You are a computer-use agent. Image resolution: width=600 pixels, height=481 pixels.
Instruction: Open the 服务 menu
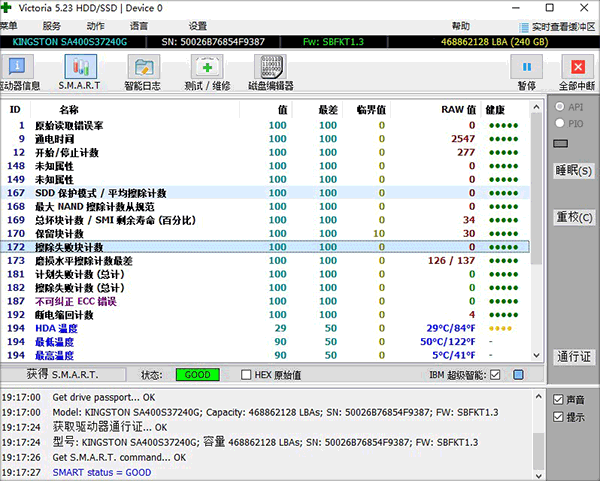pos(51,26)
